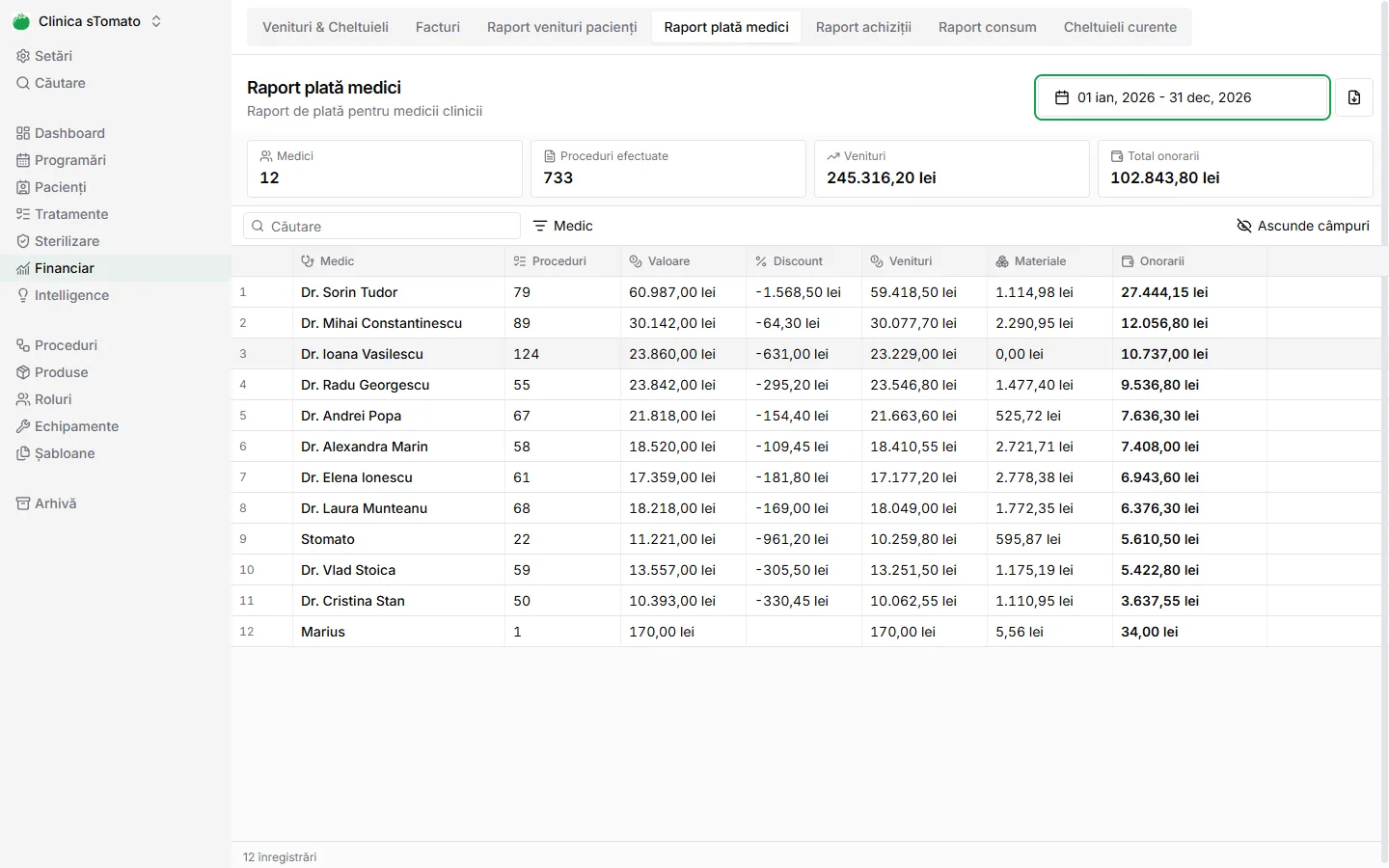Viewport: 1389px width, 868px height.
Task: Click the export report file icon
Action: click(x=1354, y=97)
